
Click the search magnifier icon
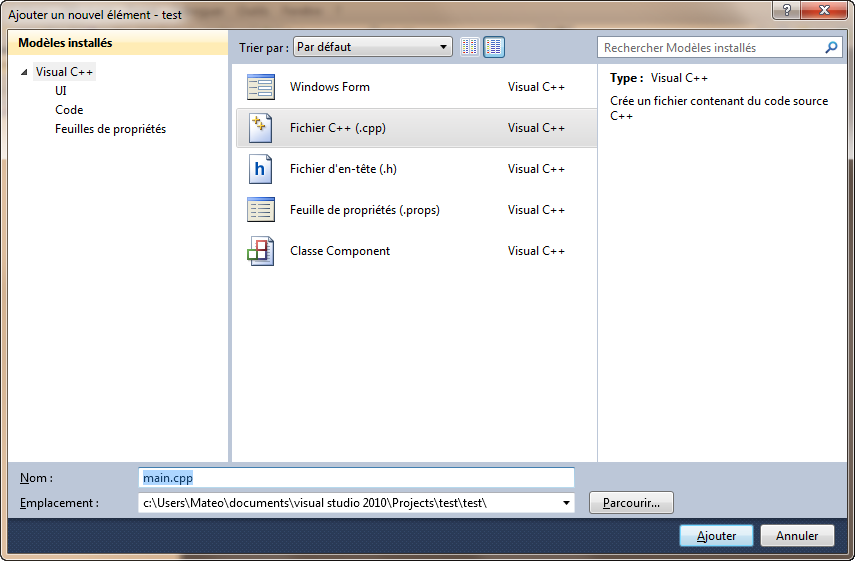[831, 47]
